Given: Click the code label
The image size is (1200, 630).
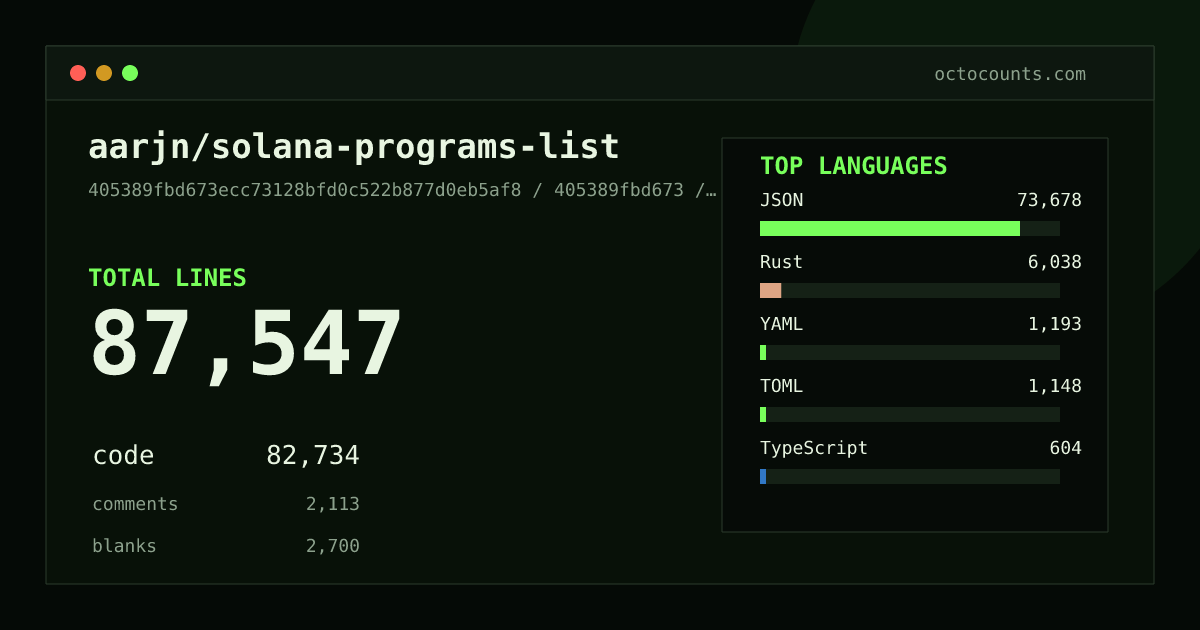Looking at the screenshot, I should tap(123, 456).
